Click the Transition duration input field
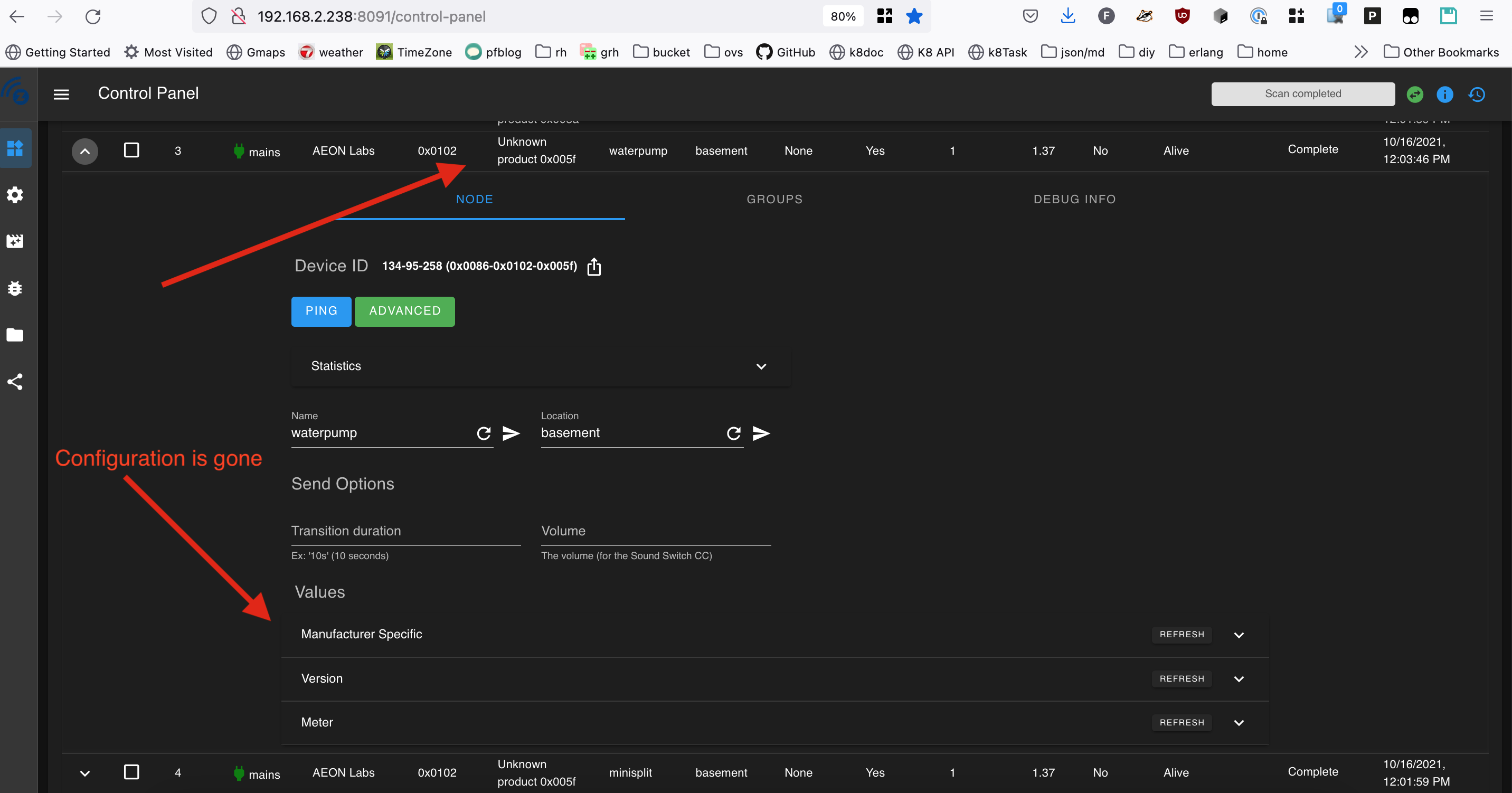This screenshot has width=1512, height=793. [x=405, y=531]
